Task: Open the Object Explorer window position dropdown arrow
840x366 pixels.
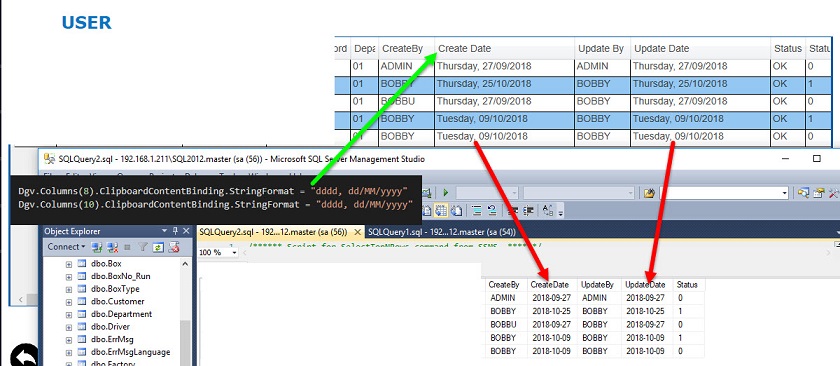Action: pyautogui.click(x=164, y=231)
